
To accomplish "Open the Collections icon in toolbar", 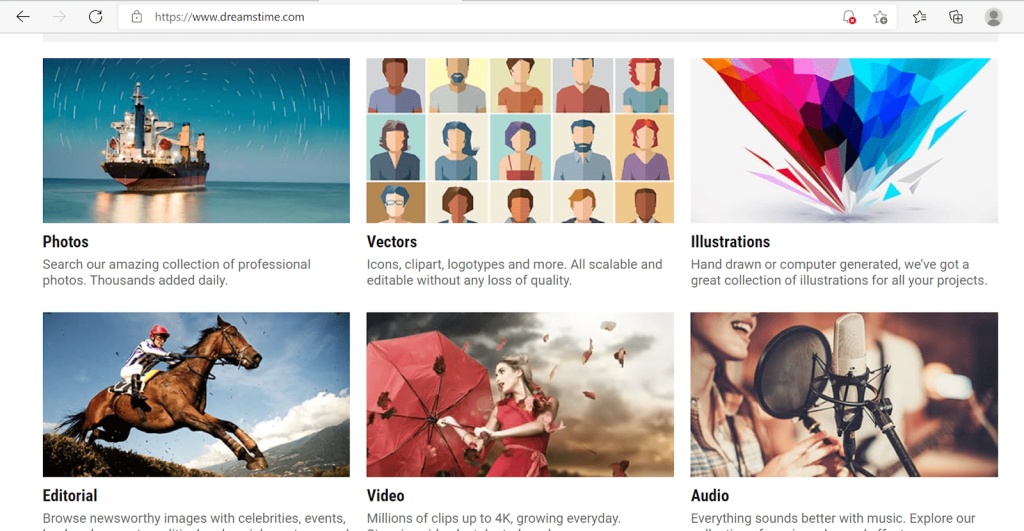I will click(956, 17).
